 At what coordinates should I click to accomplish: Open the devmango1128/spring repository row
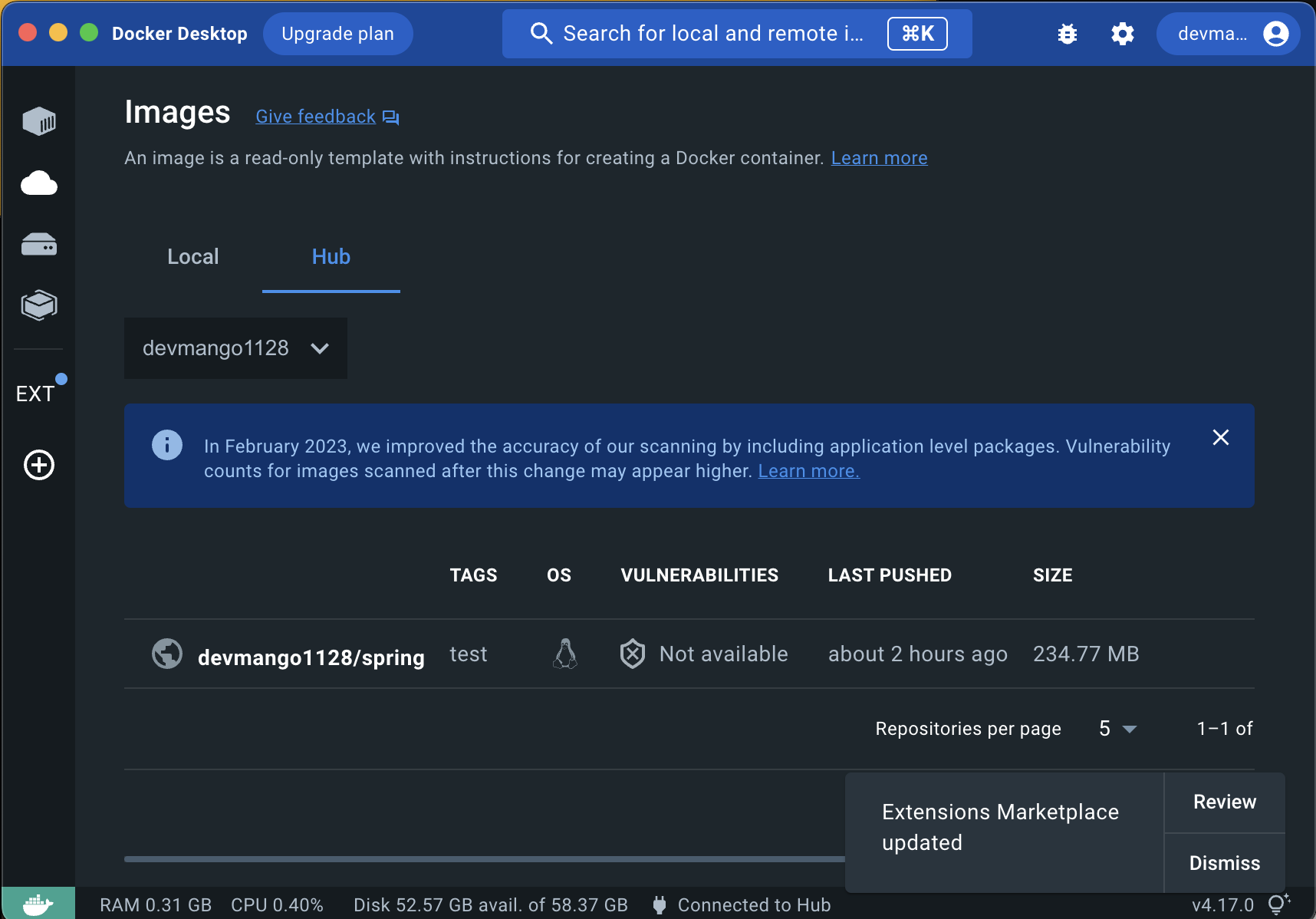(x=689, y=654)
